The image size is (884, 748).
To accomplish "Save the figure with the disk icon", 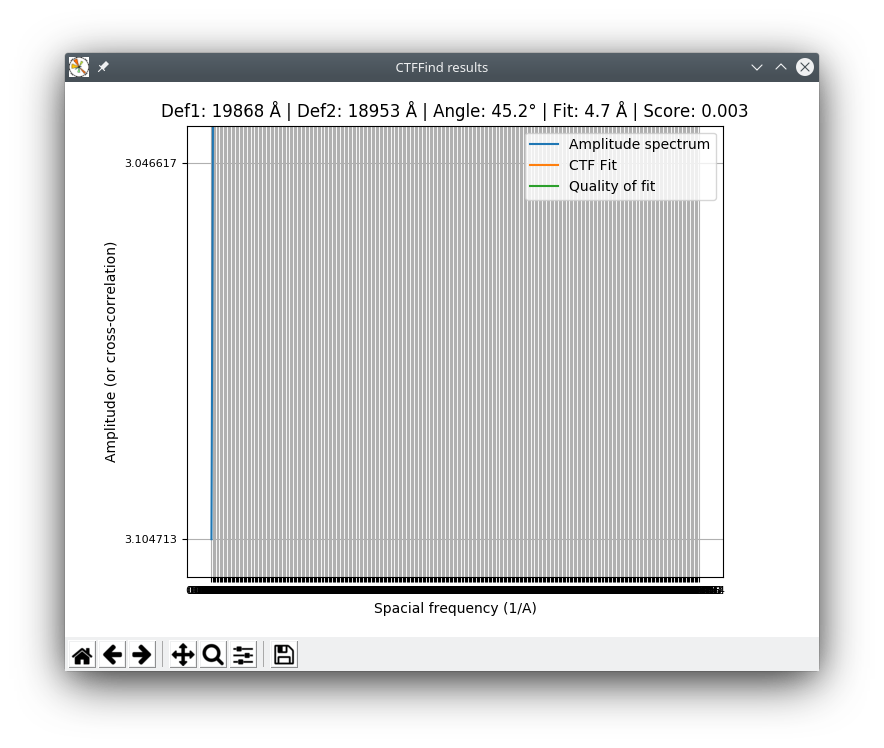I will (284, 655).
